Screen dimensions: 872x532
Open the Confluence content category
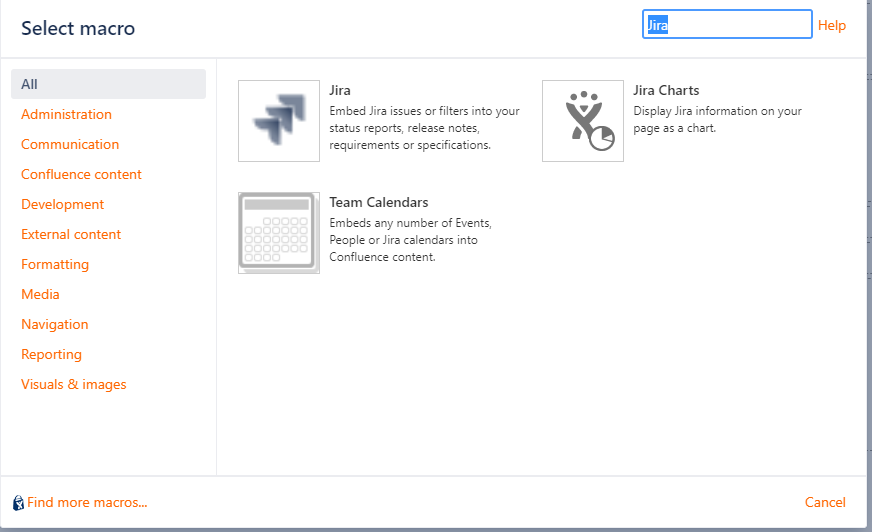(81, 174)
